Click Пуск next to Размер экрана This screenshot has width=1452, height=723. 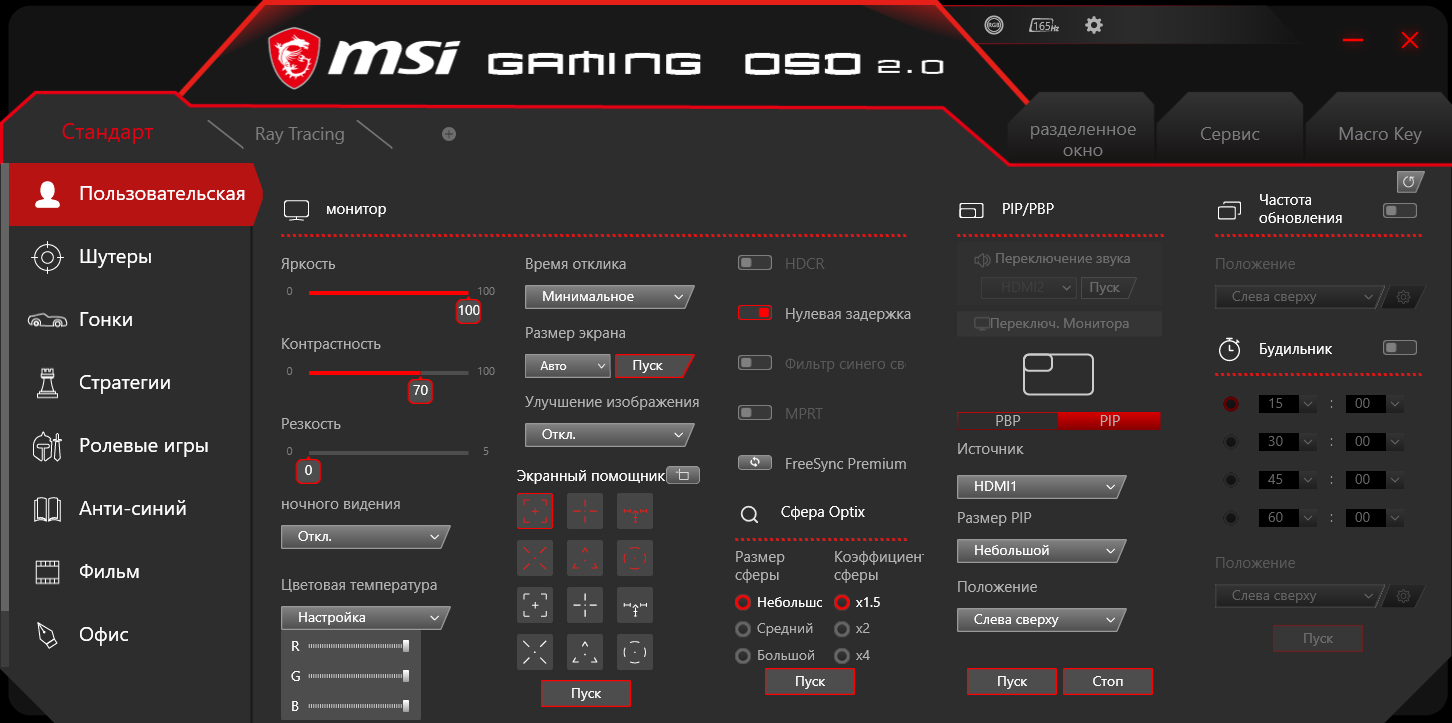[x=653, y=366]
